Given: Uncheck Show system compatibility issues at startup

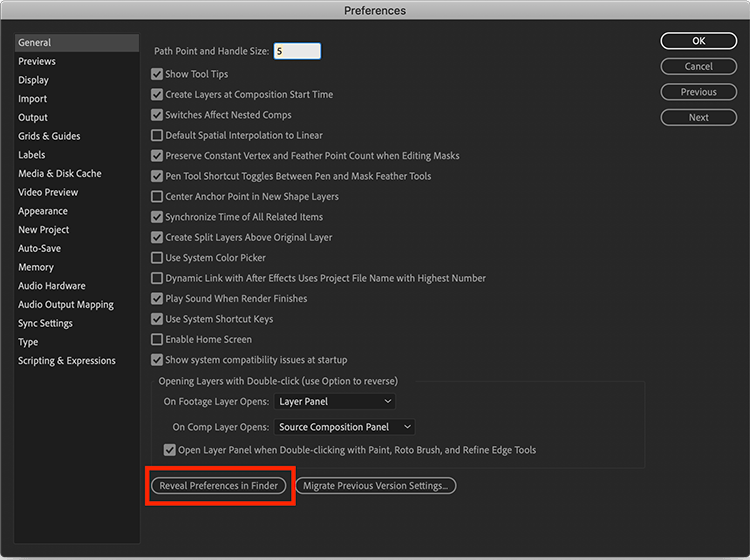Looking at the screenshot, I should click(x=157, y=360).
